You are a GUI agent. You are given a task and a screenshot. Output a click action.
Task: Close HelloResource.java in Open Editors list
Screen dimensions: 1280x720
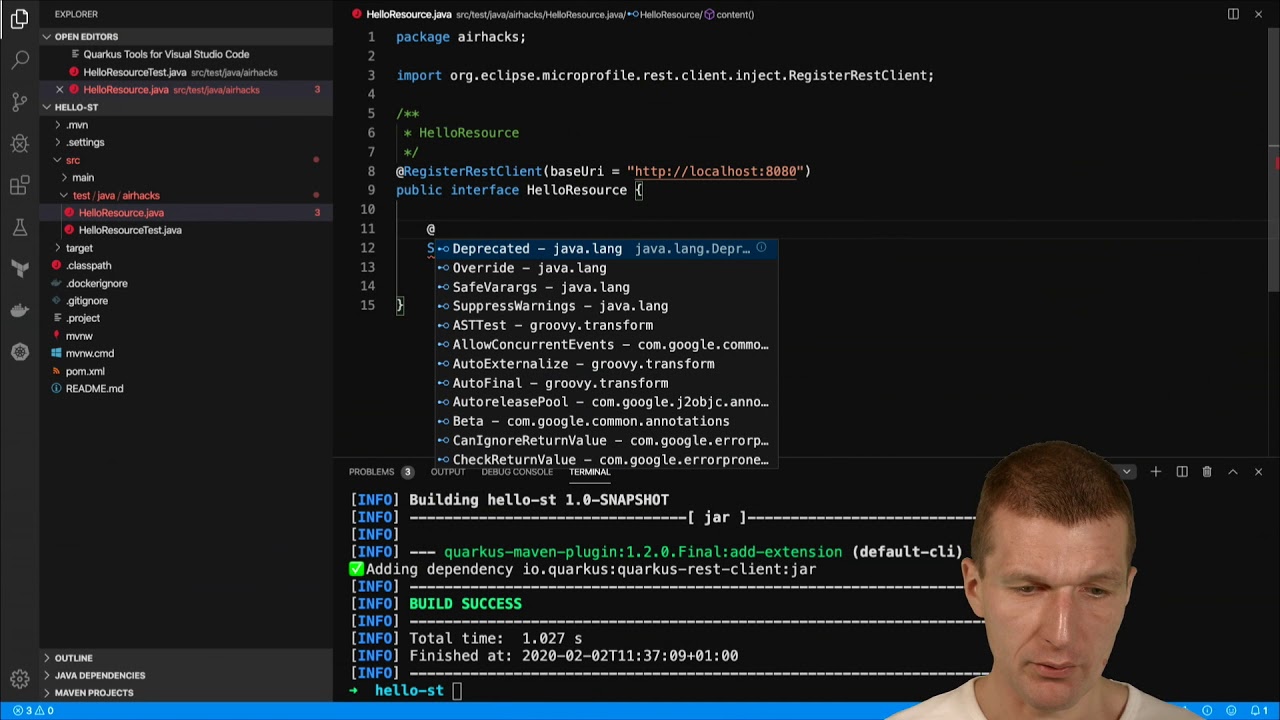coord(59,90)
